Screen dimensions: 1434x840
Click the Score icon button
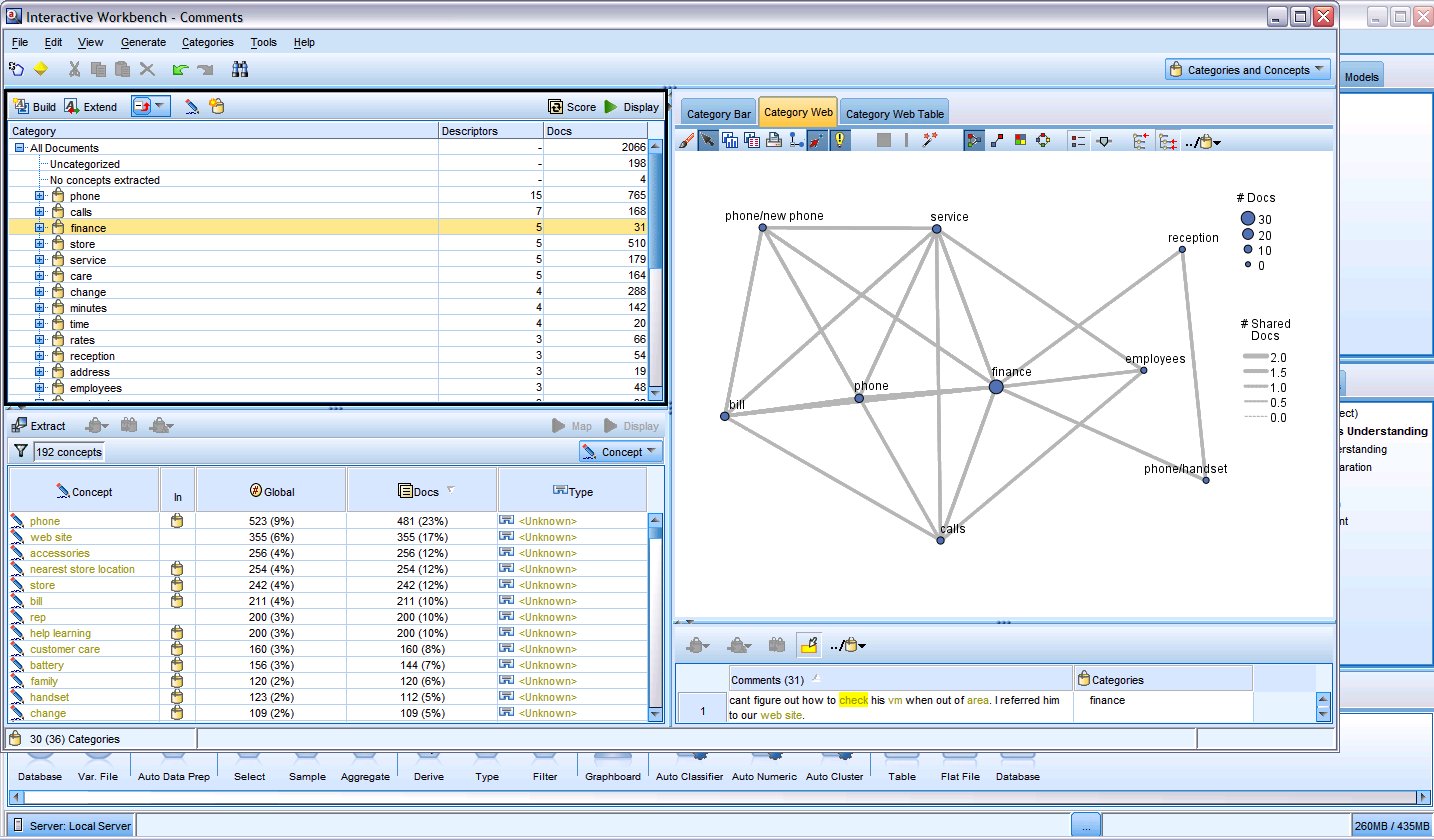(x=572, y=107)
